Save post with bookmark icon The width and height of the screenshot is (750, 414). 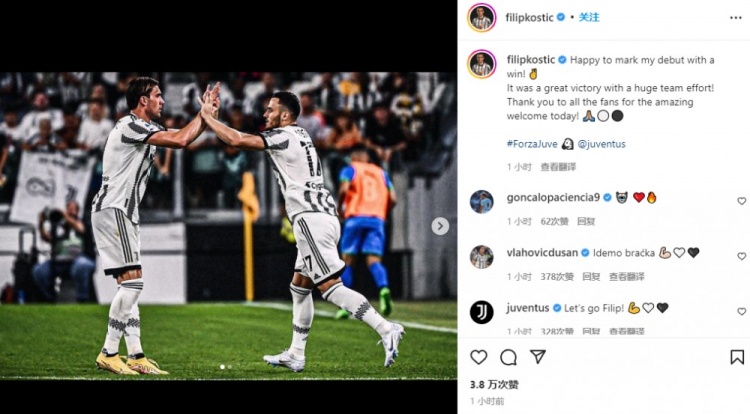coord(737,357)
